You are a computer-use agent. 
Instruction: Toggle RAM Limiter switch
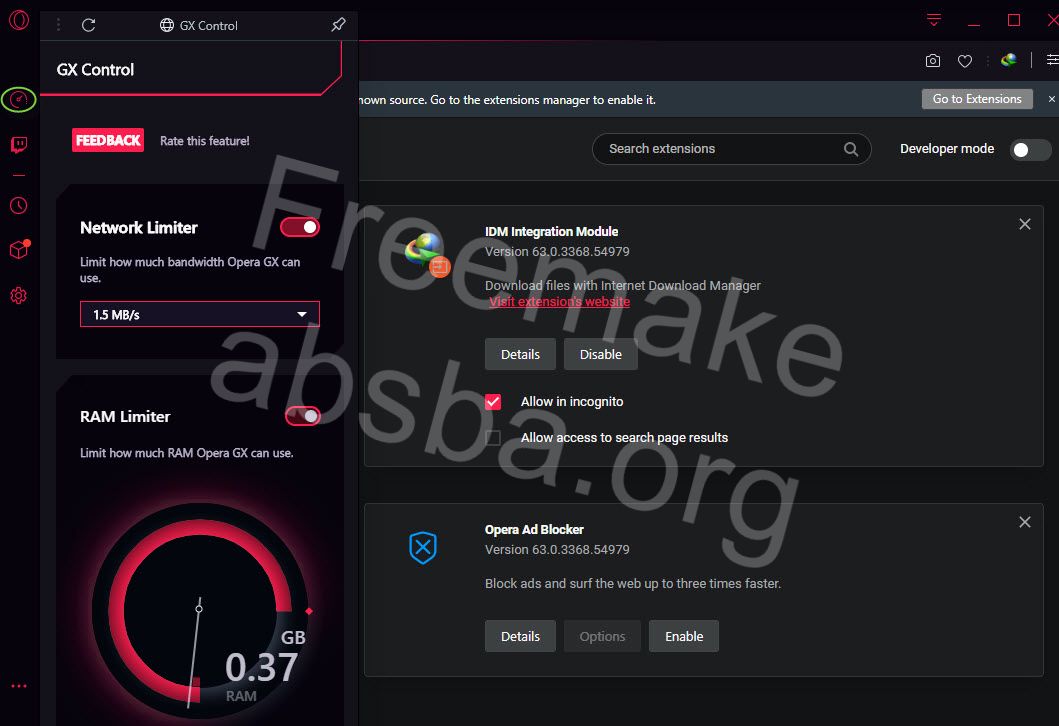point(302,416)
